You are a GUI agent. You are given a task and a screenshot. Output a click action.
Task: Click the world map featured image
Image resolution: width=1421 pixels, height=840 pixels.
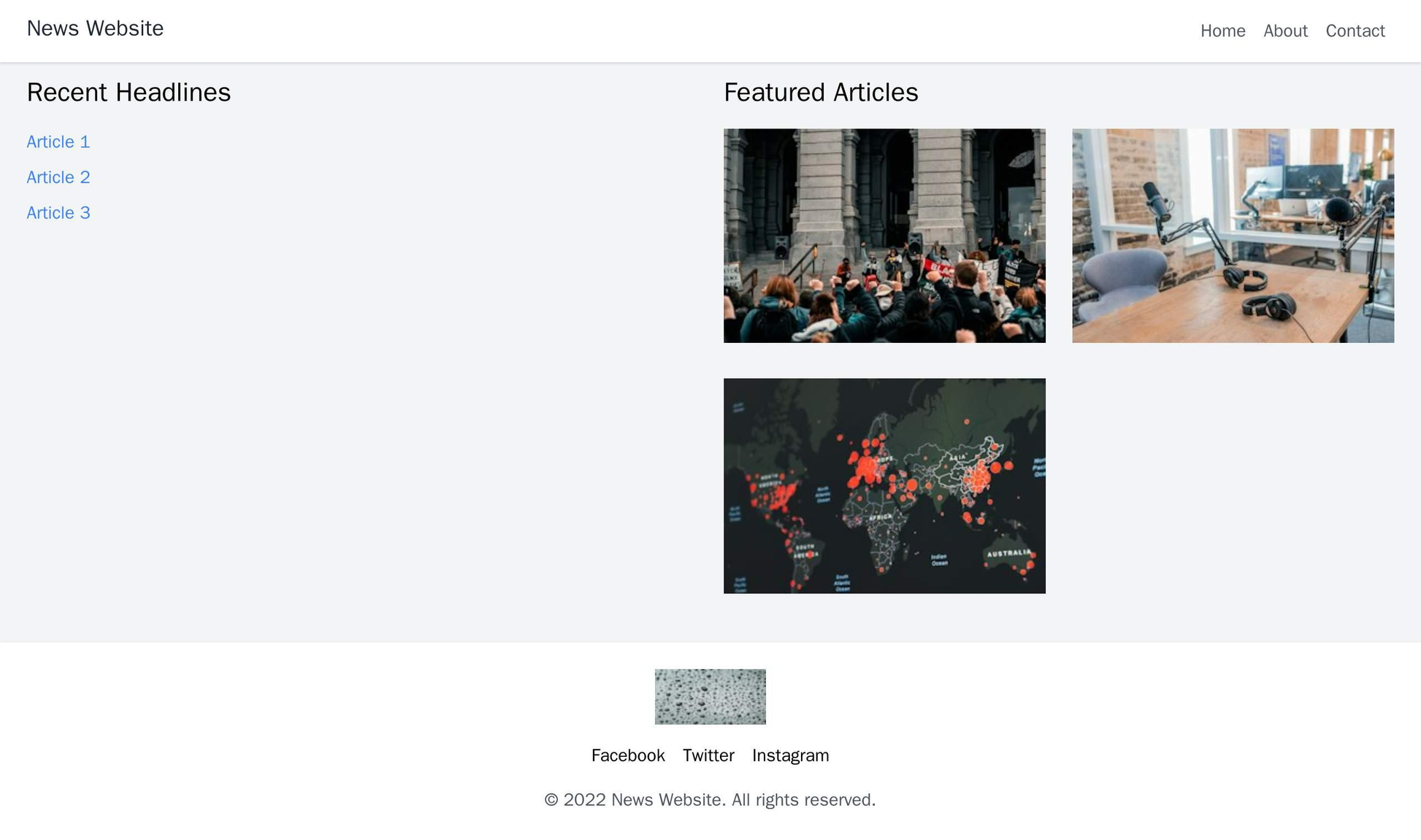[x=886, y=485]
